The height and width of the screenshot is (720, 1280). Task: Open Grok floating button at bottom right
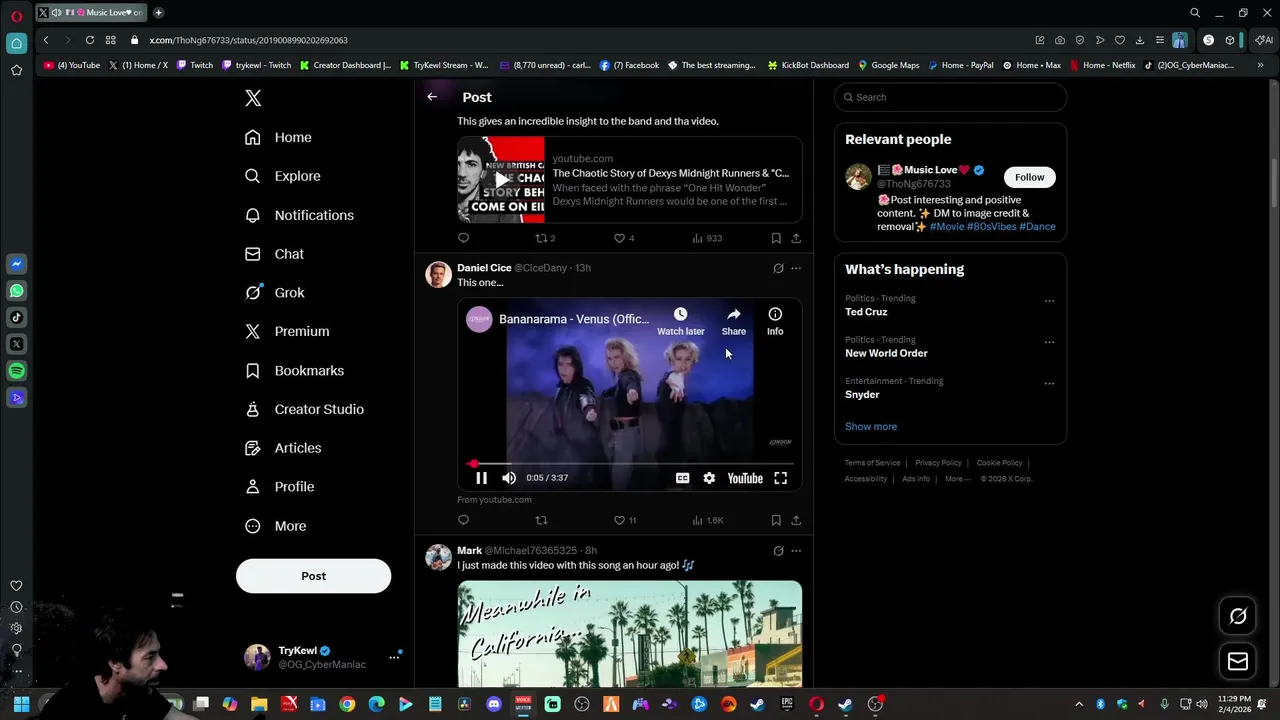(x=1238, y=616)
